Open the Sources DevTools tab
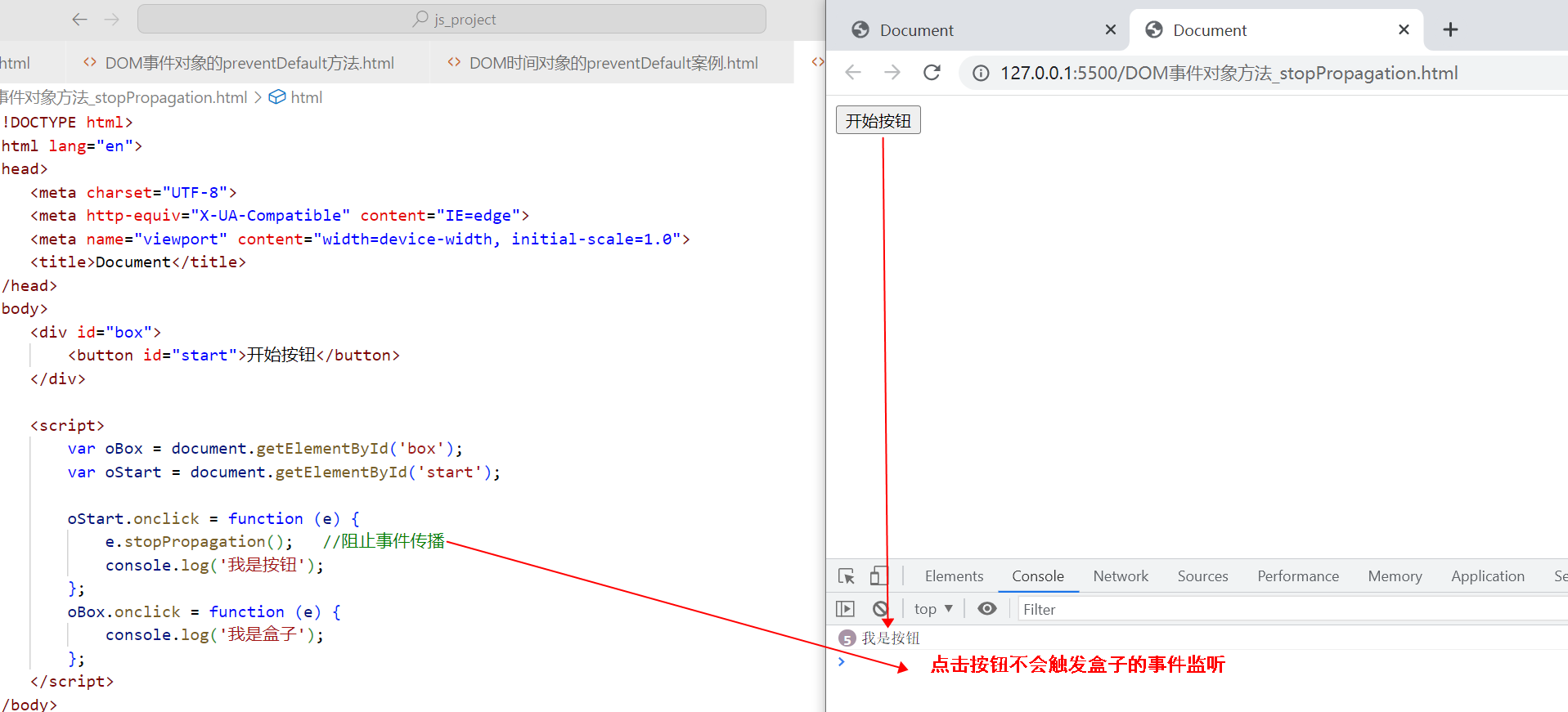The image size is (1568, 712). coord(1202,576)
